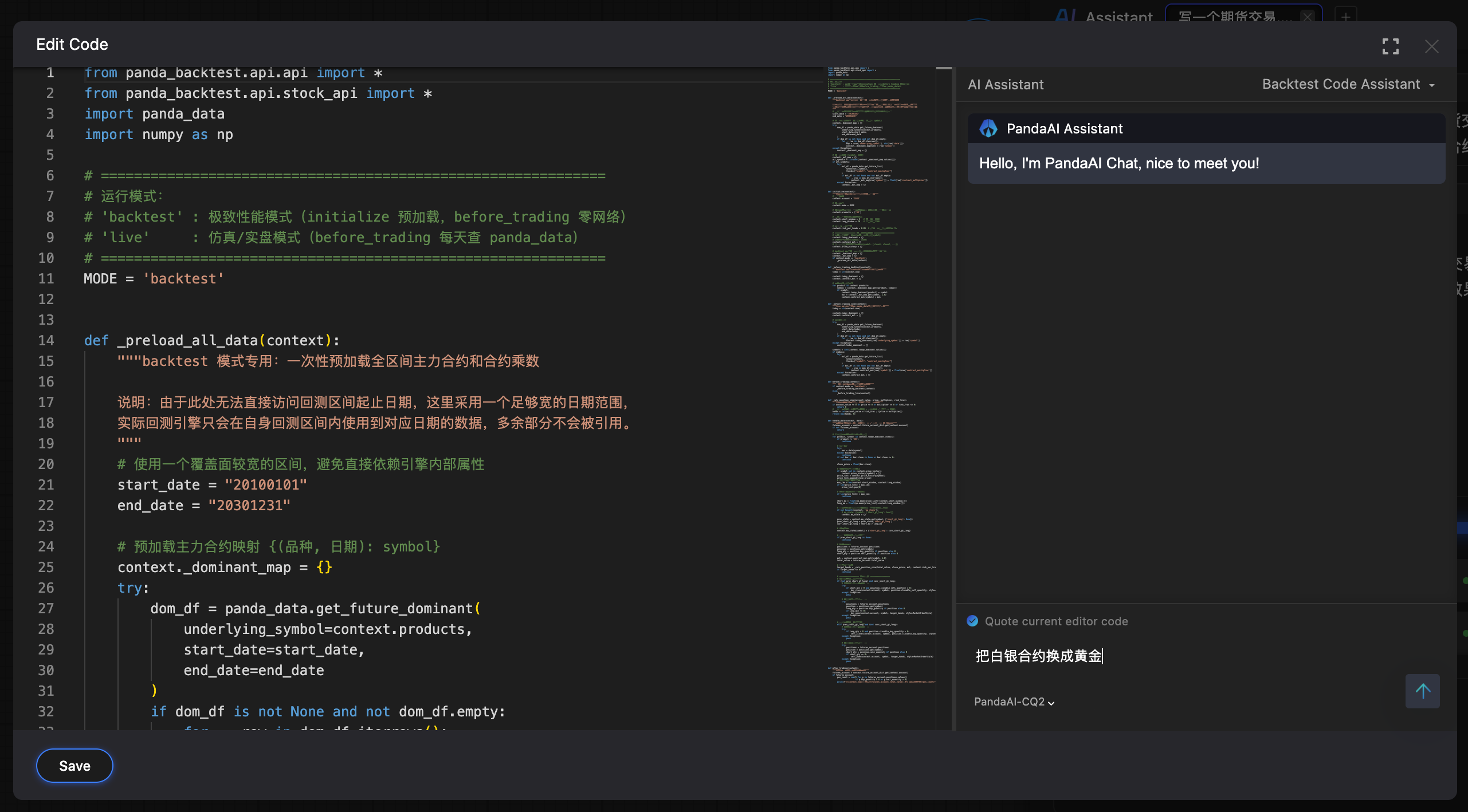1468x812 pixels.
Task: Click line number 11 in the gutter
Action: 46,279
